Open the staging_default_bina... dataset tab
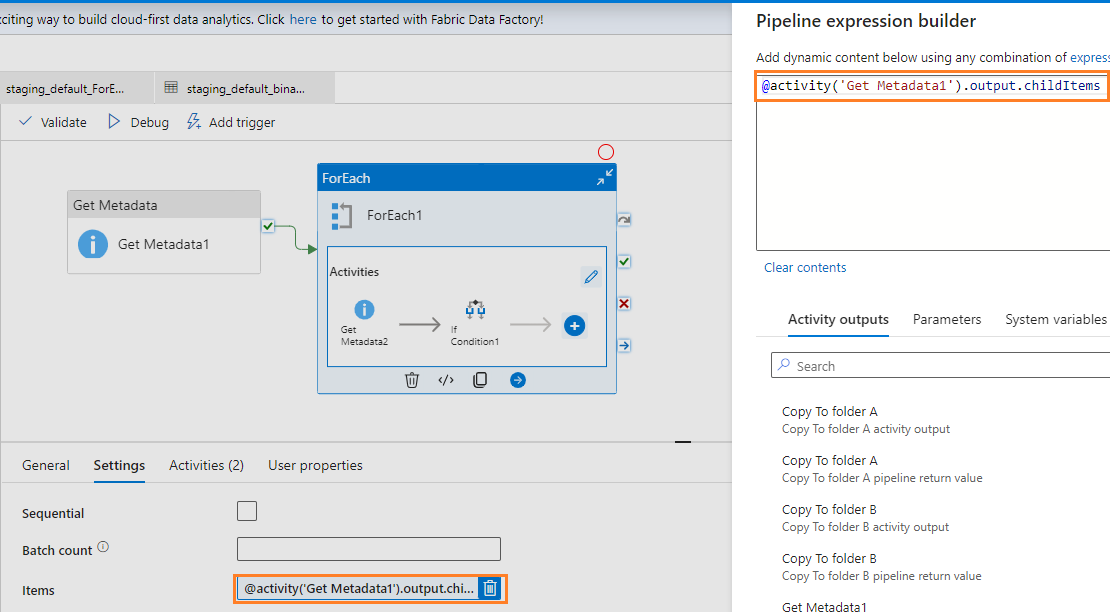Viewport: 1110px width, 612px height. click(245, 88)
